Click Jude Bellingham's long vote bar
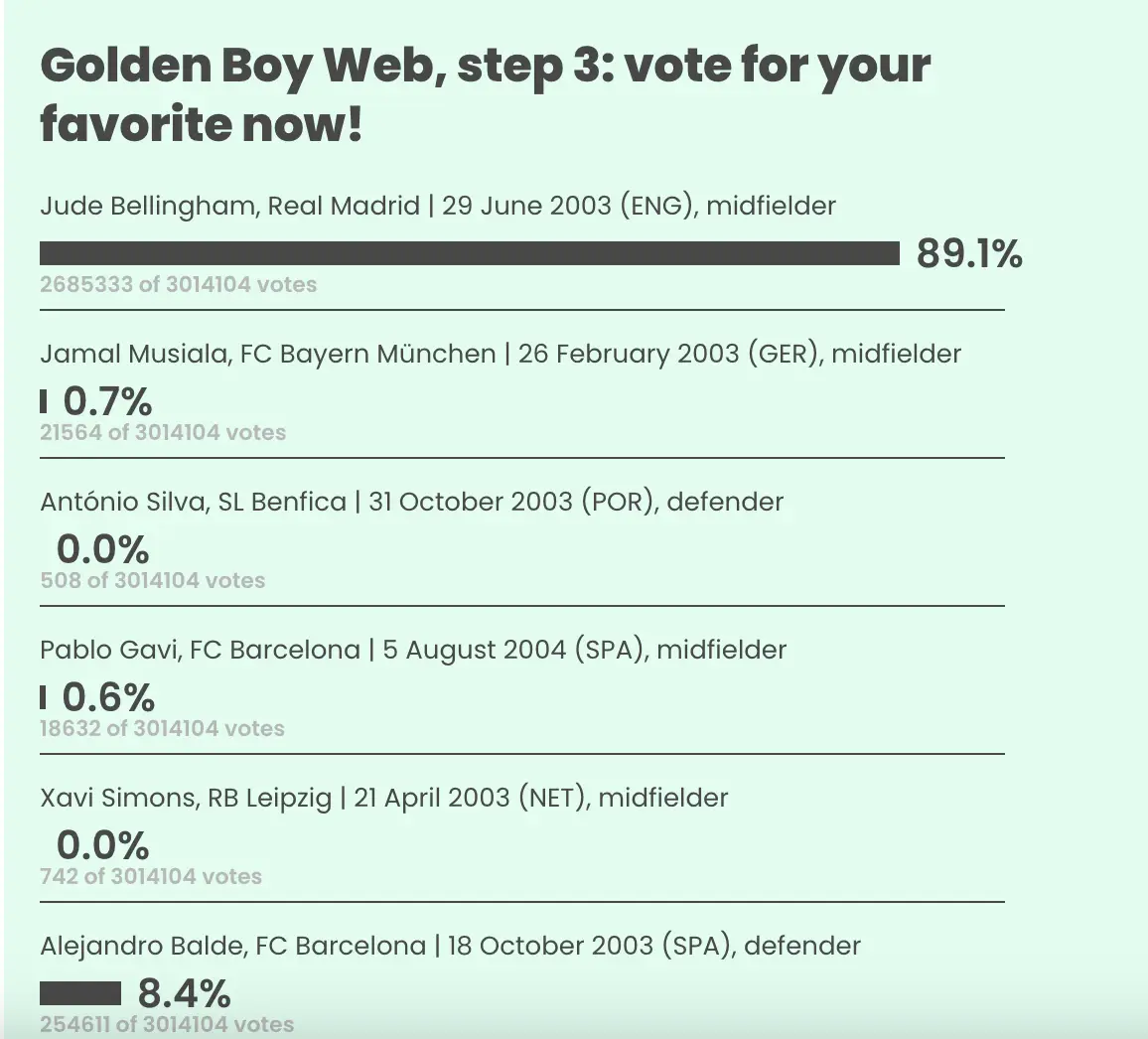This screenshot has width=1148, height=1039. (470, 254)
